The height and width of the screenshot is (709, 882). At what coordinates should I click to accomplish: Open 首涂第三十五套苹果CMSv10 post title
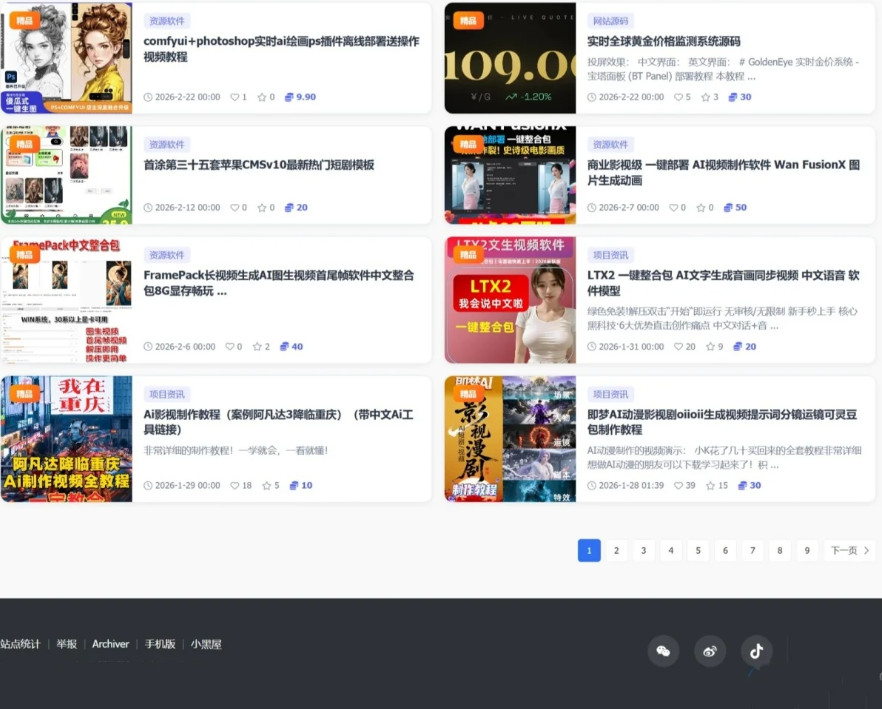[x=259, y=165]
